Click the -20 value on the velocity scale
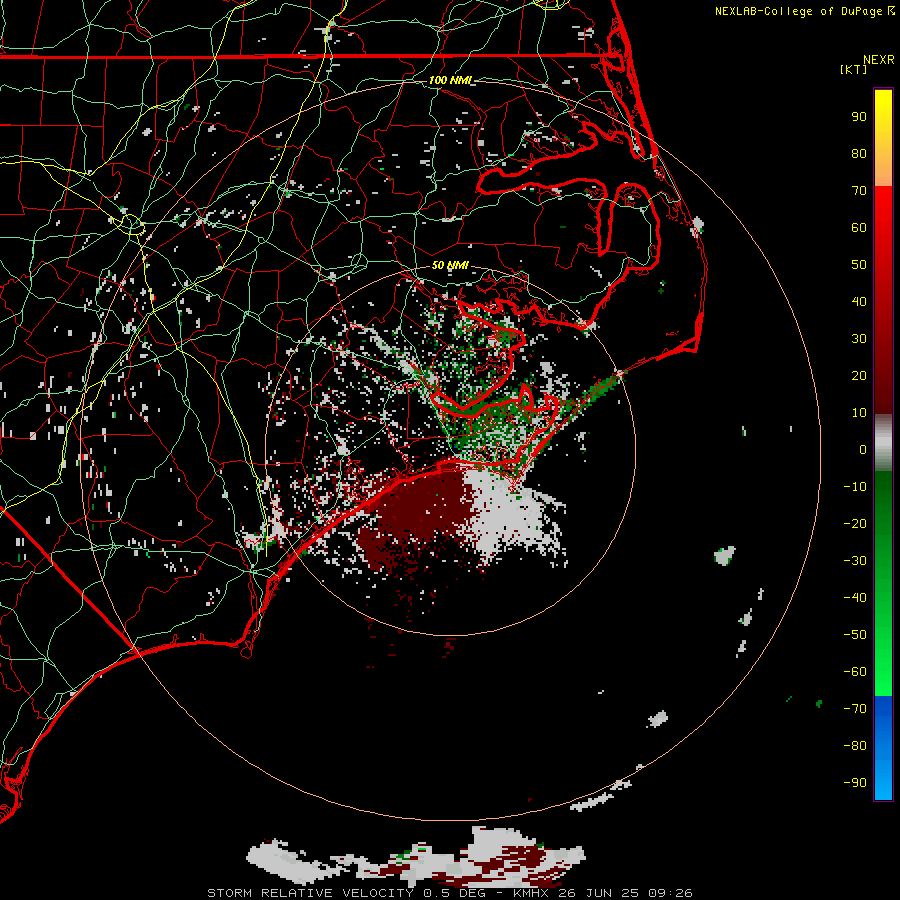 pyautogui.click(x=855, y=524)
